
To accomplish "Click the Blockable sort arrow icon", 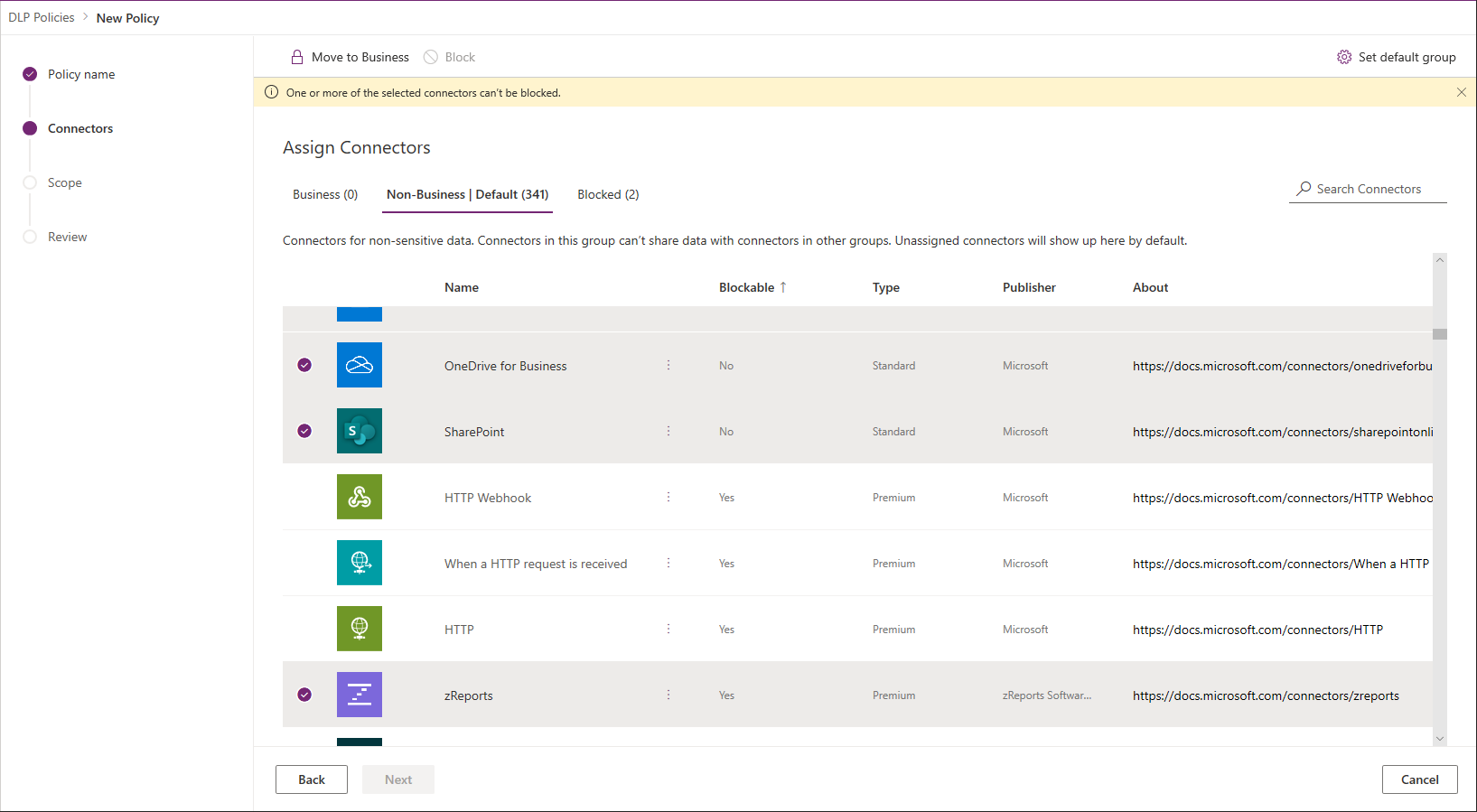I will point(783,287).
